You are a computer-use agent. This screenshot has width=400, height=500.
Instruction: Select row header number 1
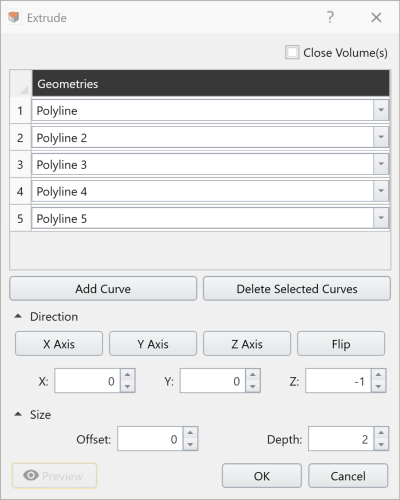click(x=20, y=111)
